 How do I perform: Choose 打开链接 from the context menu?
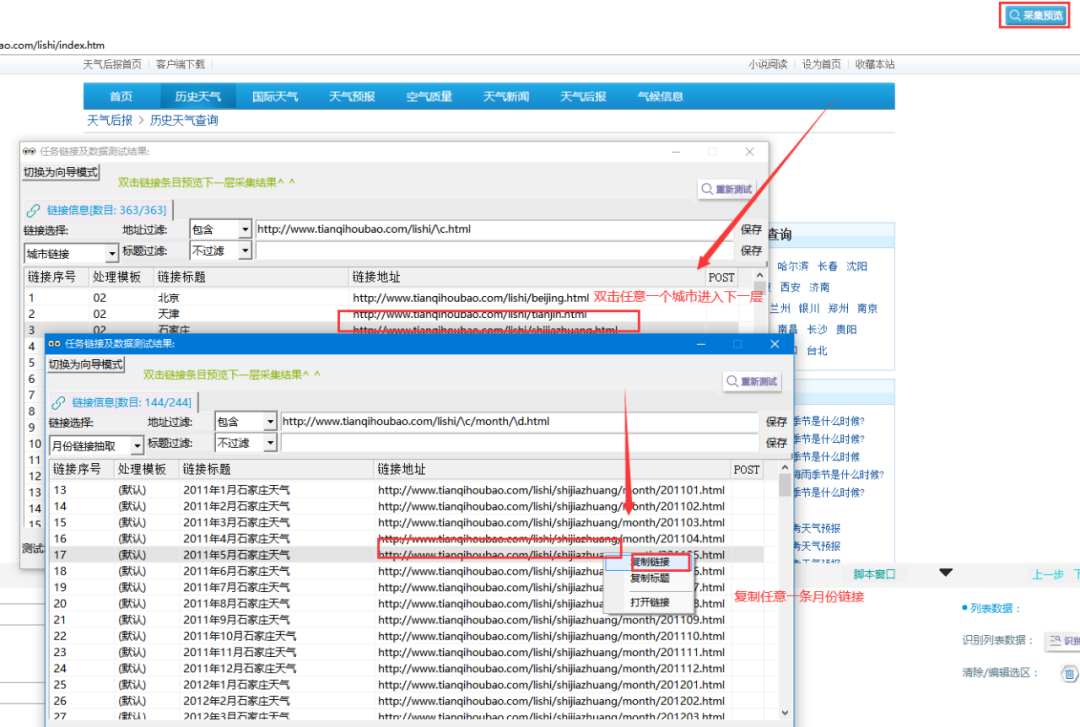point(650,602)
